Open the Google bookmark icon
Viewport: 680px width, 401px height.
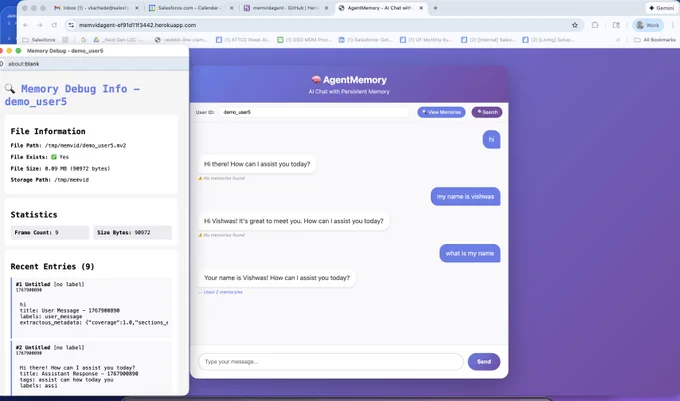pyautogui.click(x=83, y=40)
